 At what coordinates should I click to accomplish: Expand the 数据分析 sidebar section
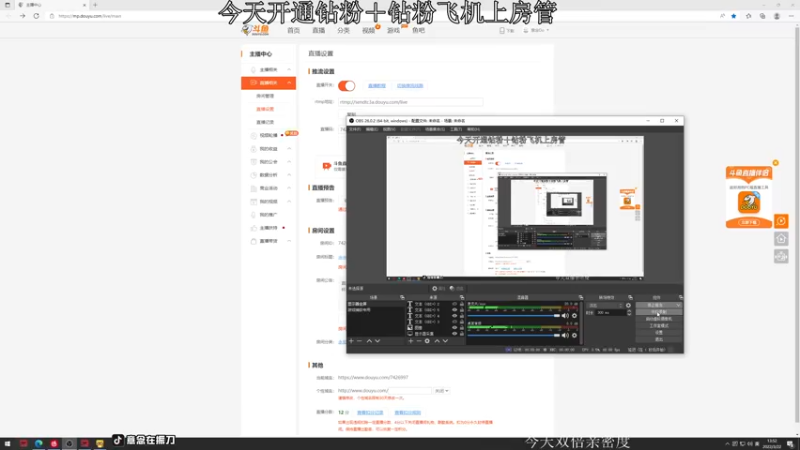pos(289,175)
